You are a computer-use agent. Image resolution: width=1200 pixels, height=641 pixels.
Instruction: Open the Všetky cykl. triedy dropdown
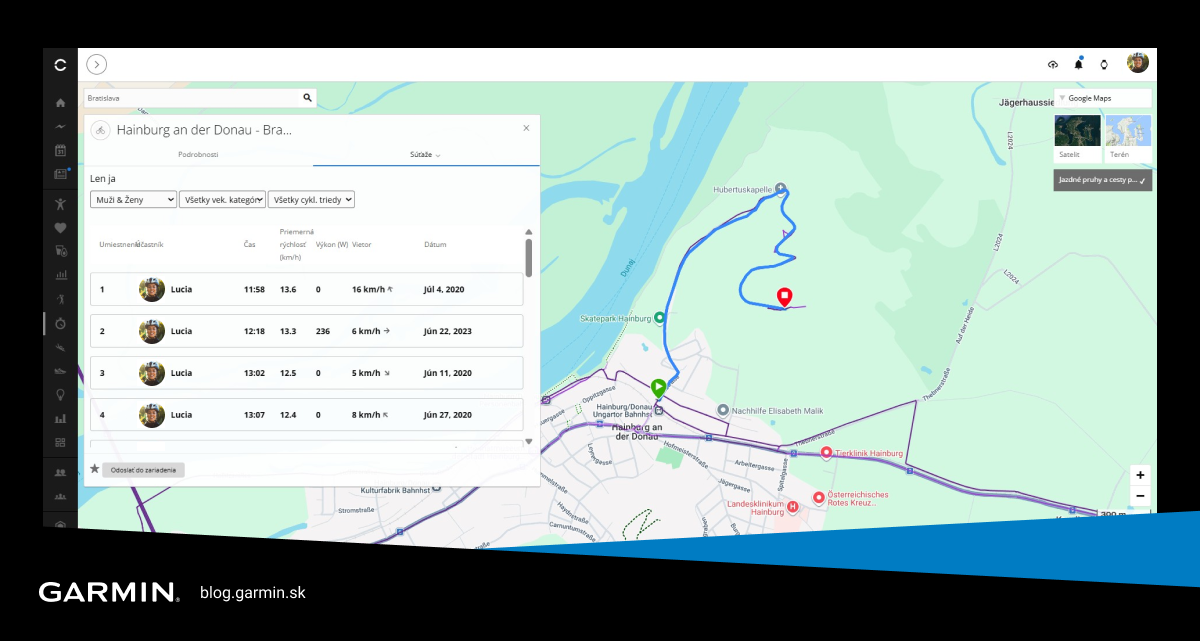coord(311,199)
